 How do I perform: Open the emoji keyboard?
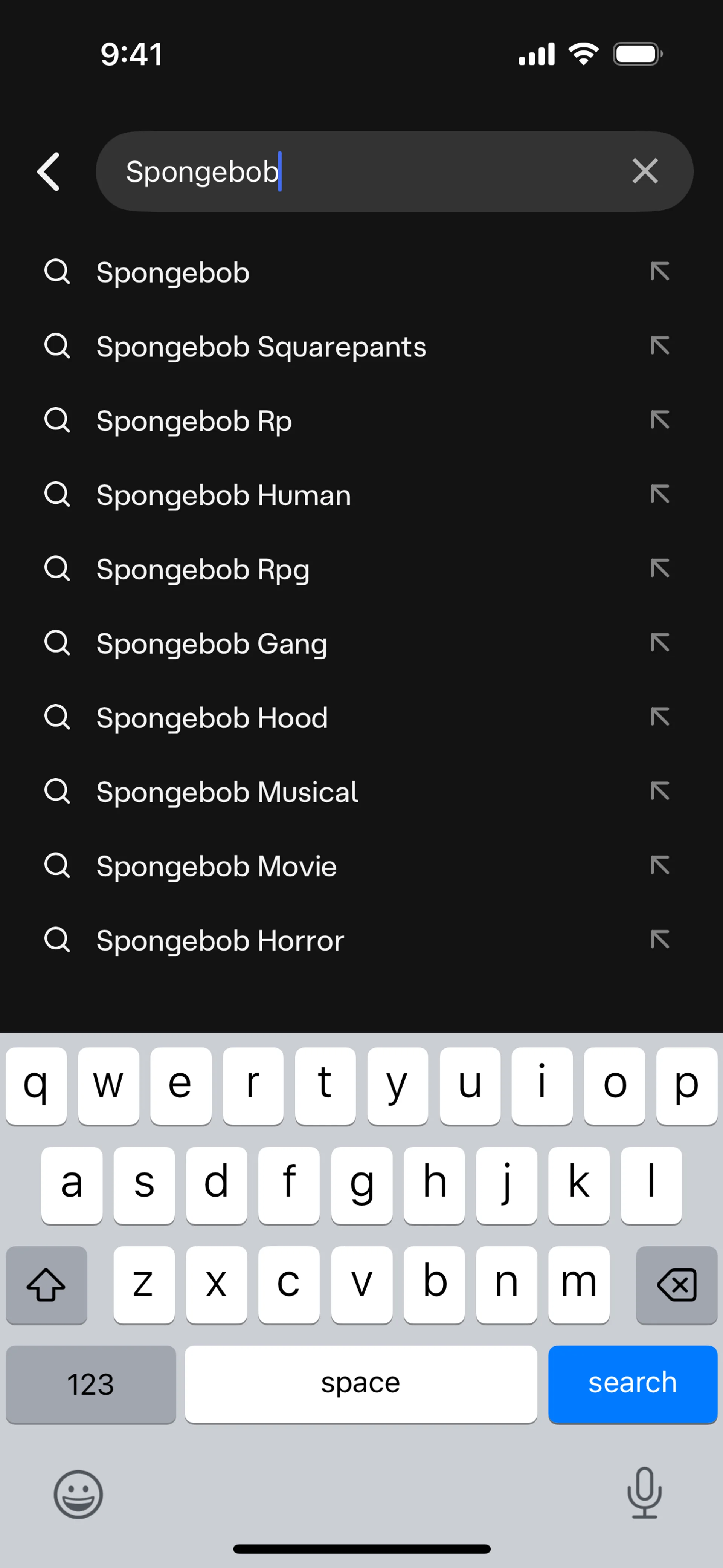78,1494
